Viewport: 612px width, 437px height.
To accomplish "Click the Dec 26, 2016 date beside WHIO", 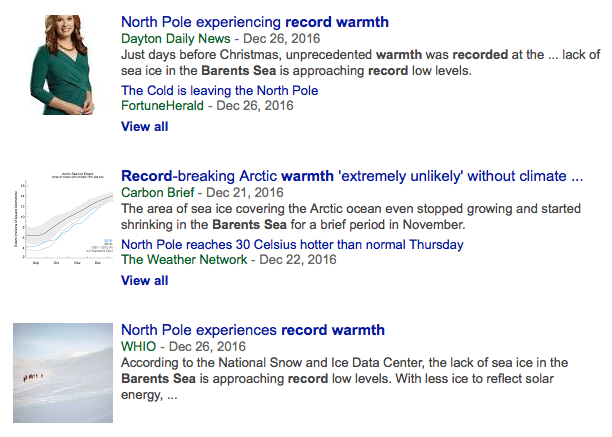I will 207,346.
